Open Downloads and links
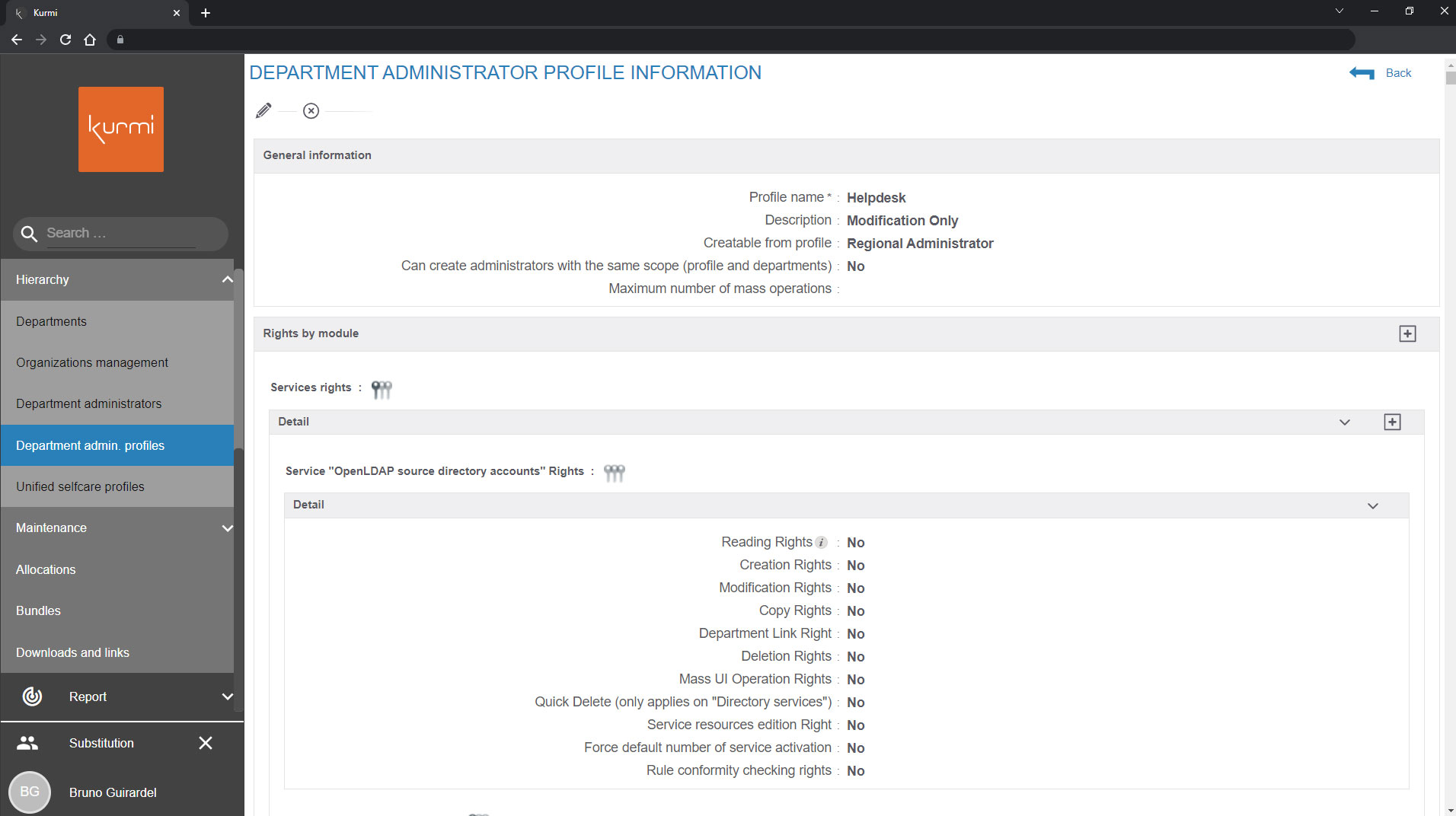 [117, 653]
